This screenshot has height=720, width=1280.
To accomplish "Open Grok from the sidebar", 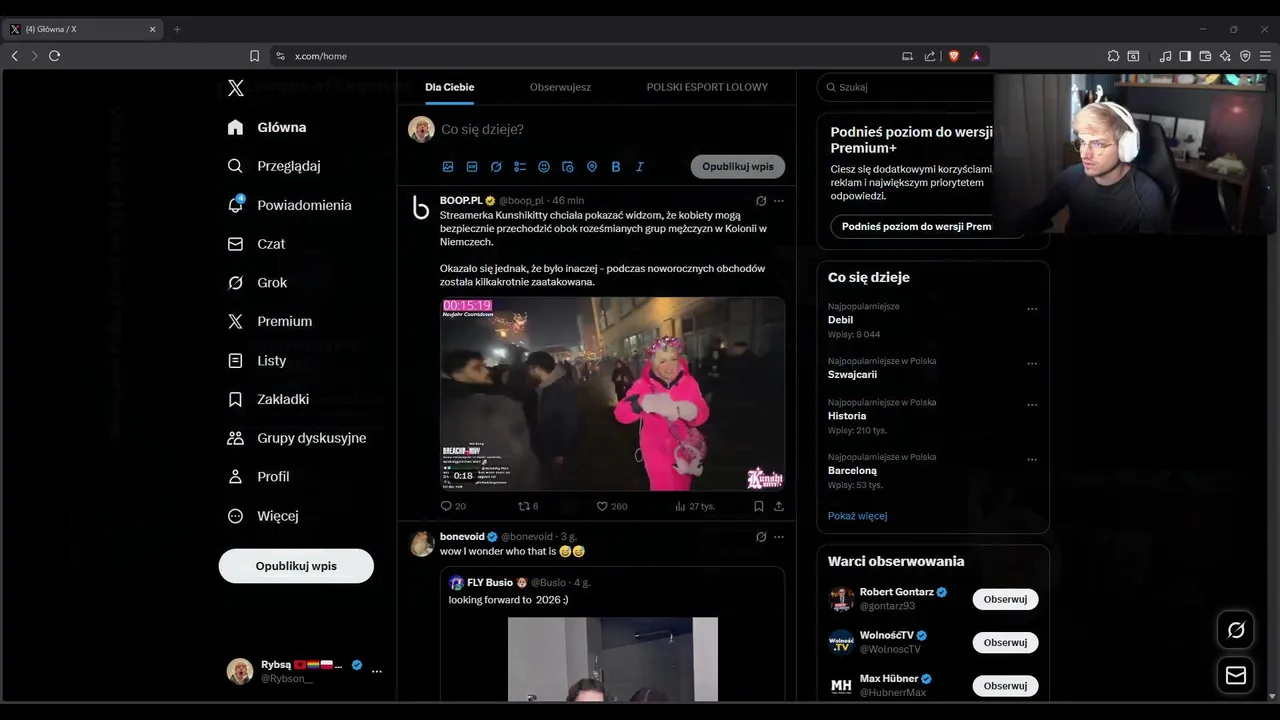I will pyautogui.click(x=257, y=283).
